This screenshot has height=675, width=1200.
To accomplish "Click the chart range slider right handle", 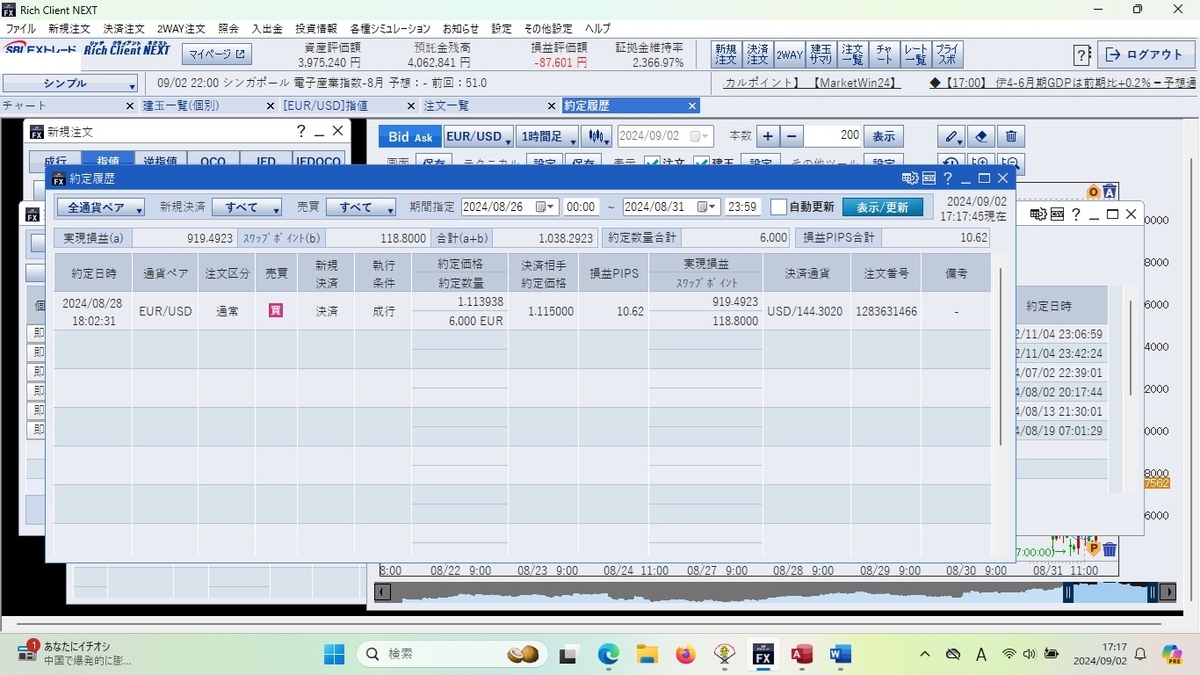I will [x=1153, y=592].
